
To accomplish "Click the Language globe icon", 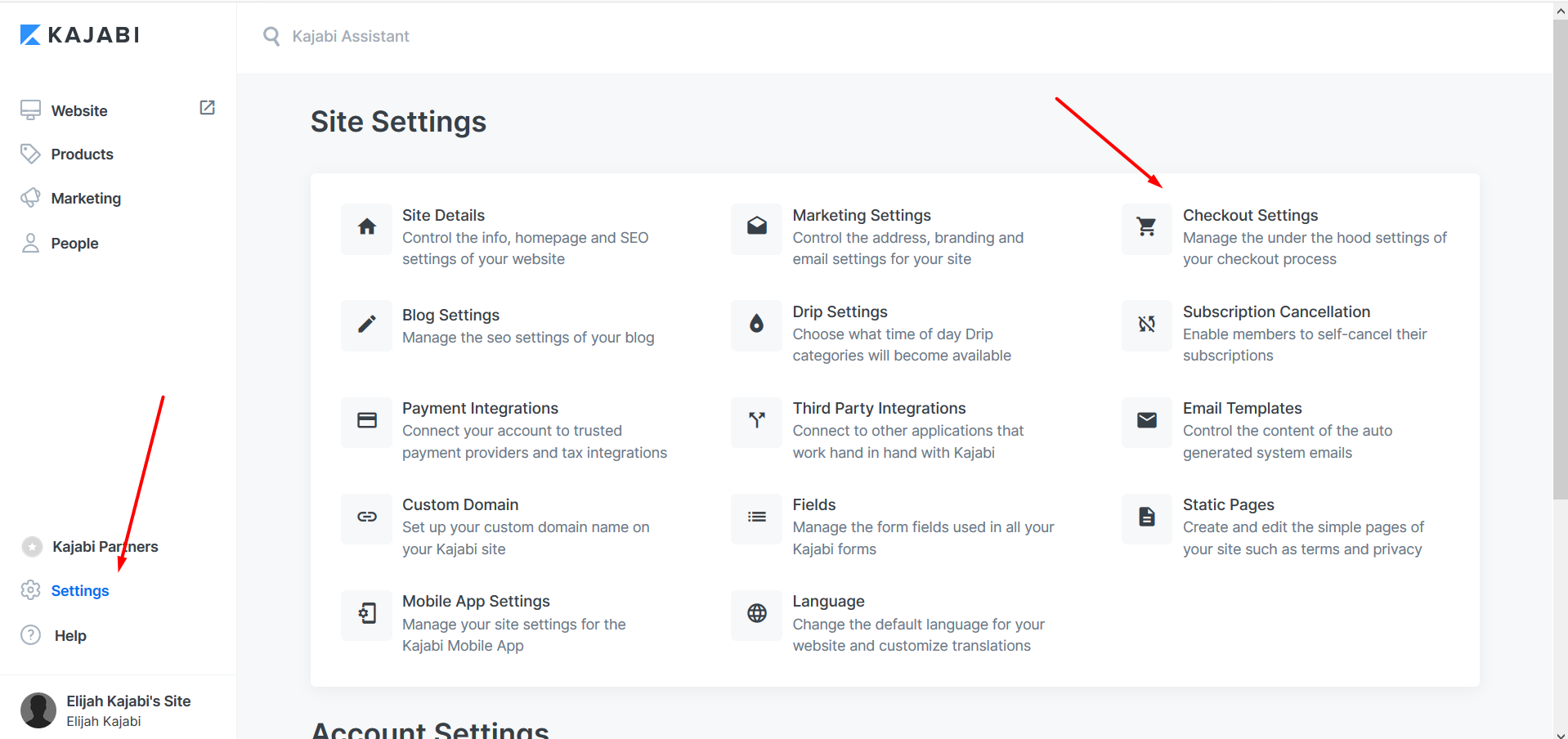I will pos(757,613).
